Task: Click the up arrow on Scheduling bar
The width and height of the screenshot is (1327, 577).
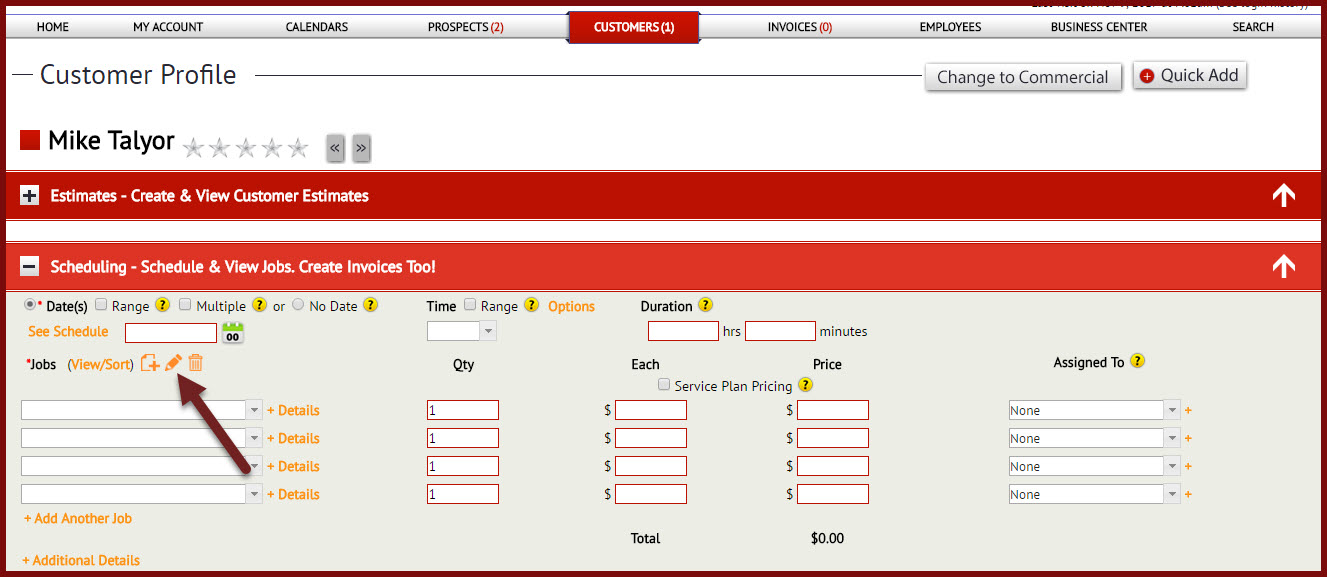Action: tap(1284, 267)
